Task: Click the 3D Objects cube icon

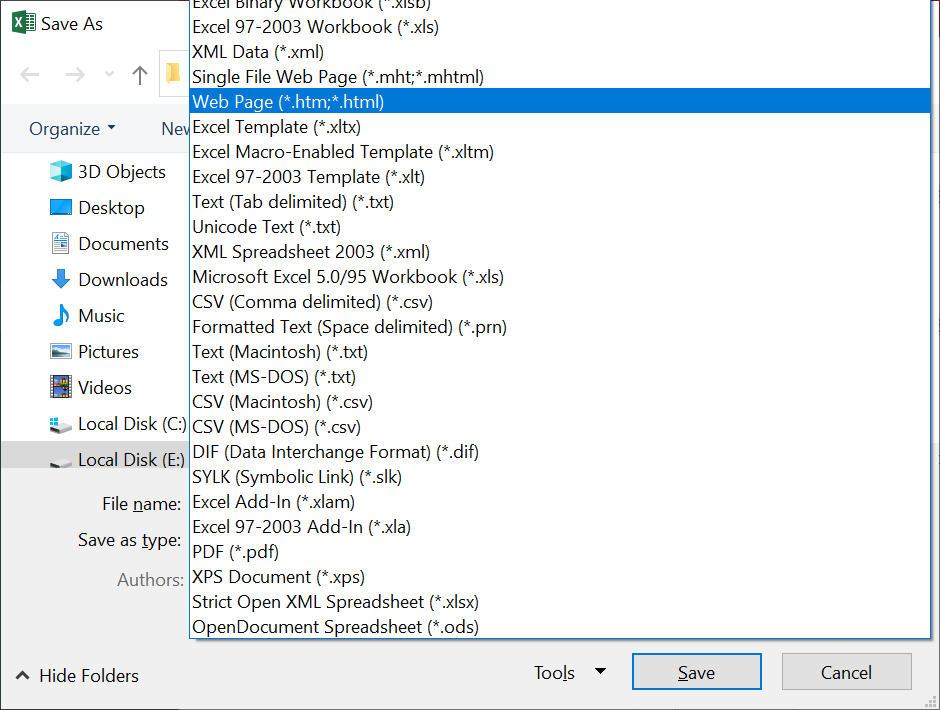Action: click(61, 172)
